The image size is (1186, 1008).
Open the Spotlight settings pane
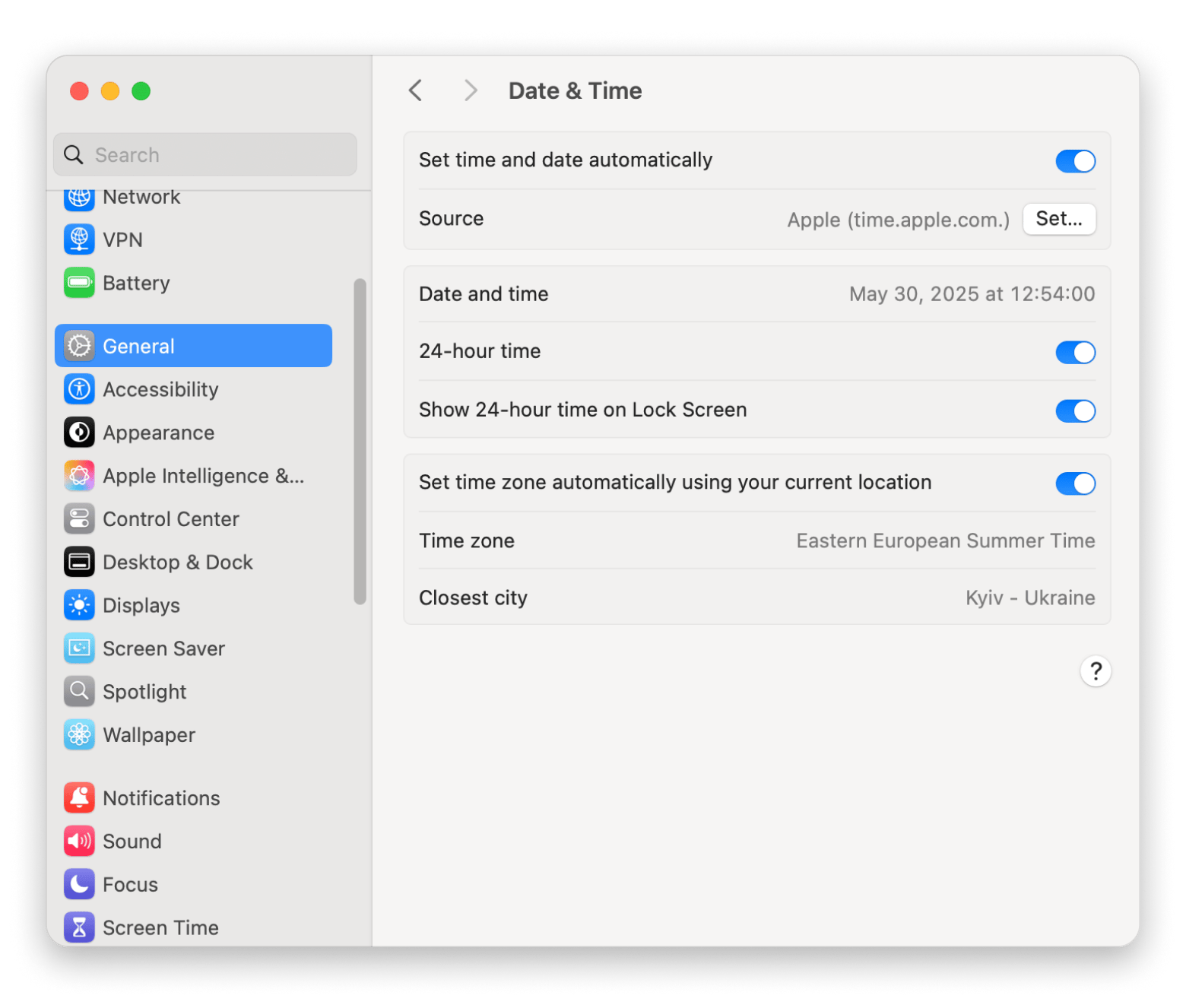pyautogui.click(x=144, y=692)
